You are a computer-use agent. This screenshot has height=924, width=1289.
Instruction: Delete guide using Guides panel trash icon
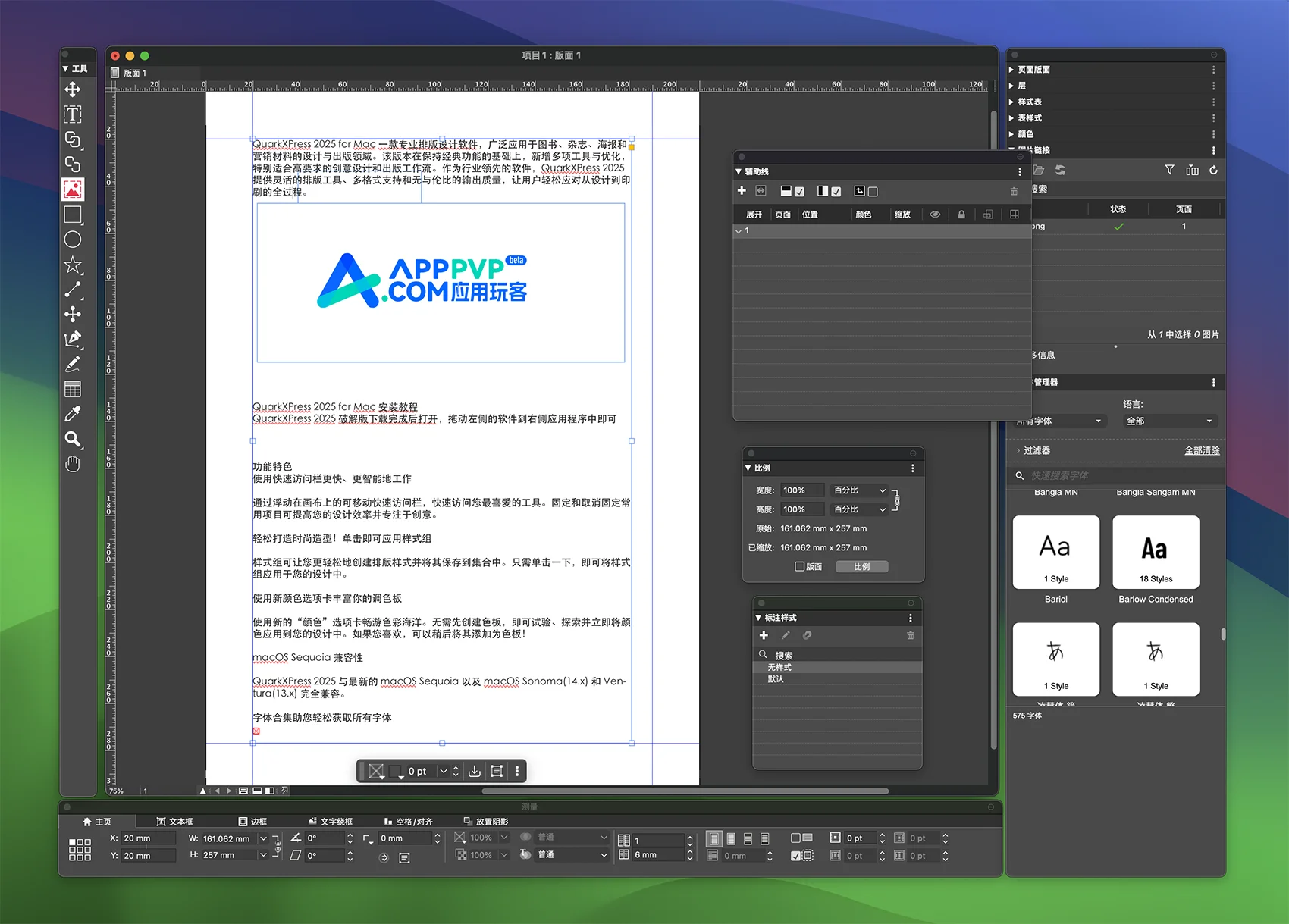click(1014, 191)
